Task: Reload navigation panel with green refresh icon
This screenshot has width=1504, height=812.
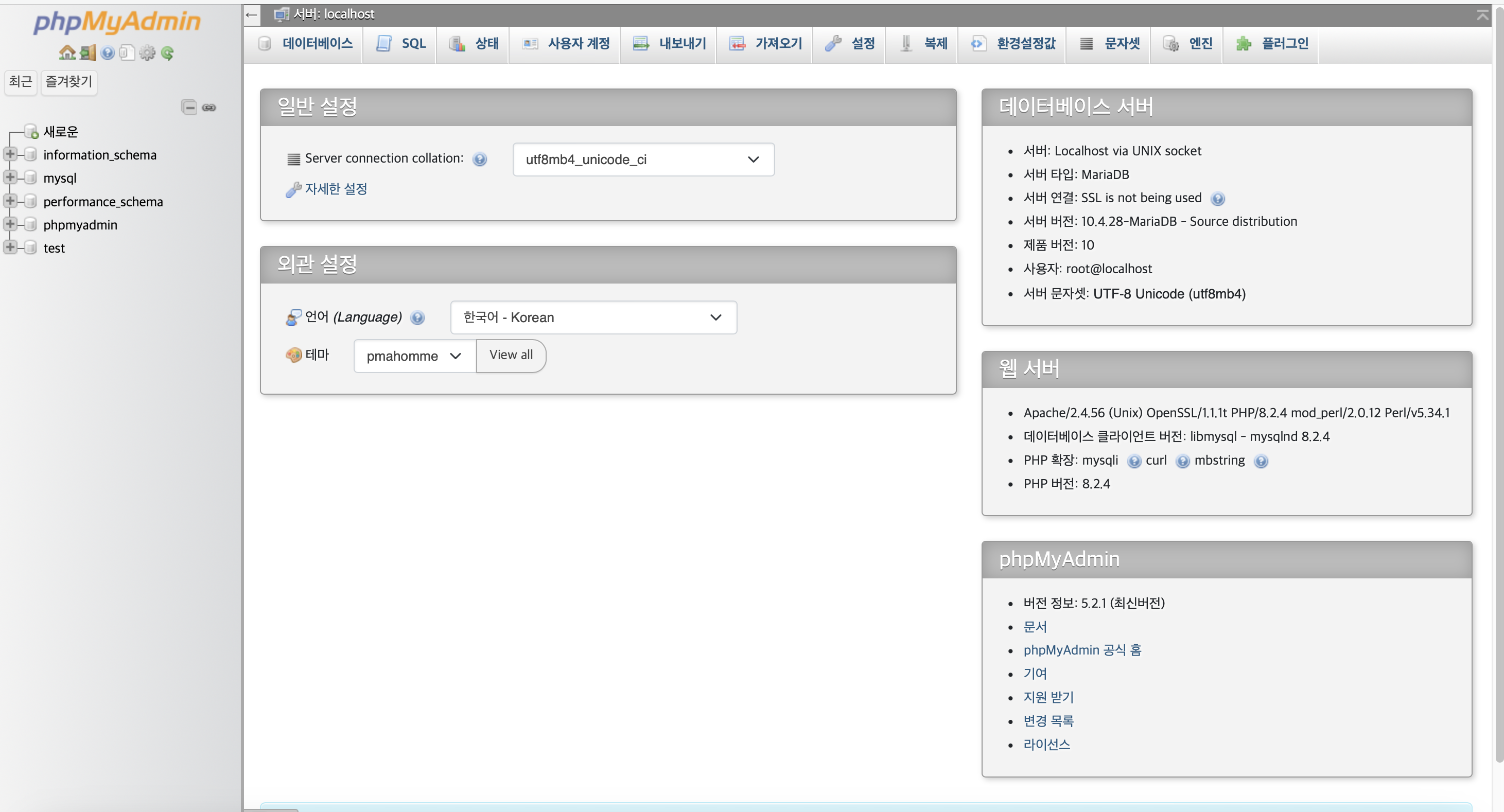Action: click(168, 53)
